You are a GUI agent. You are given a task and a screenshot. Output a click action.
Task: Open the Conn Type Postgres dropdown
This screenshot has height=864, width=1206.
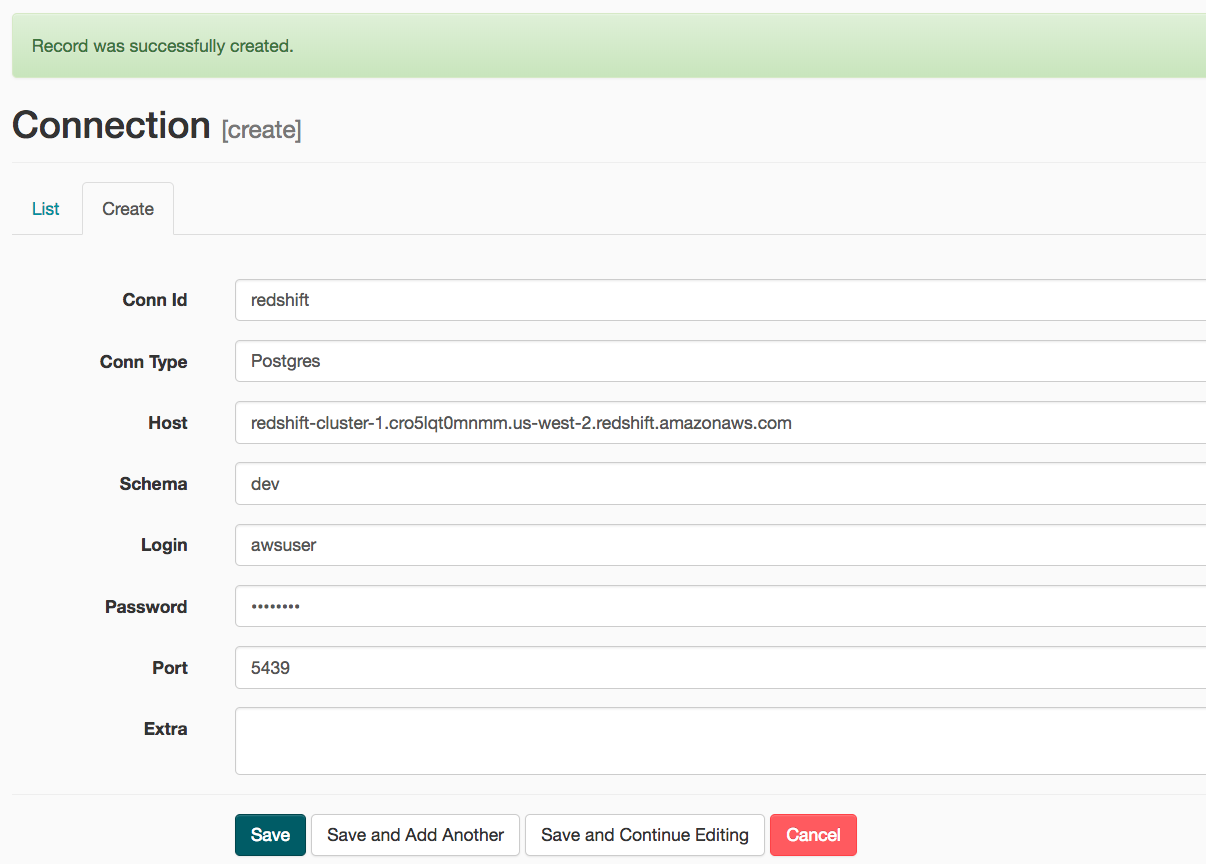coord(720,361)
